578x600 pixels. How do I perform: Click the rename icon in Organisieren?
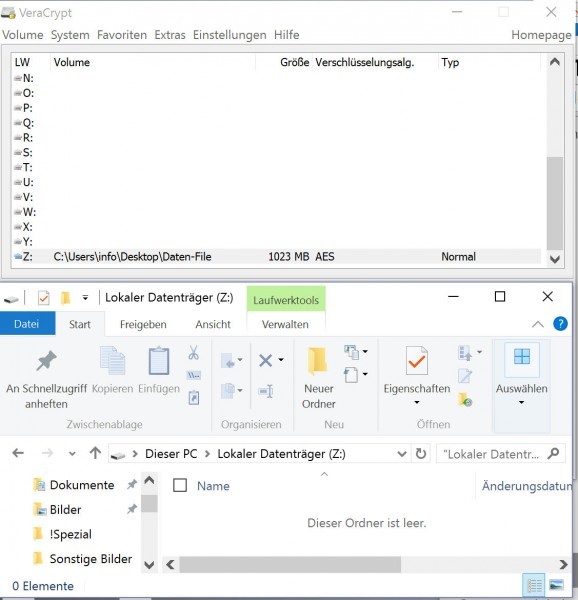pos(265,391)
